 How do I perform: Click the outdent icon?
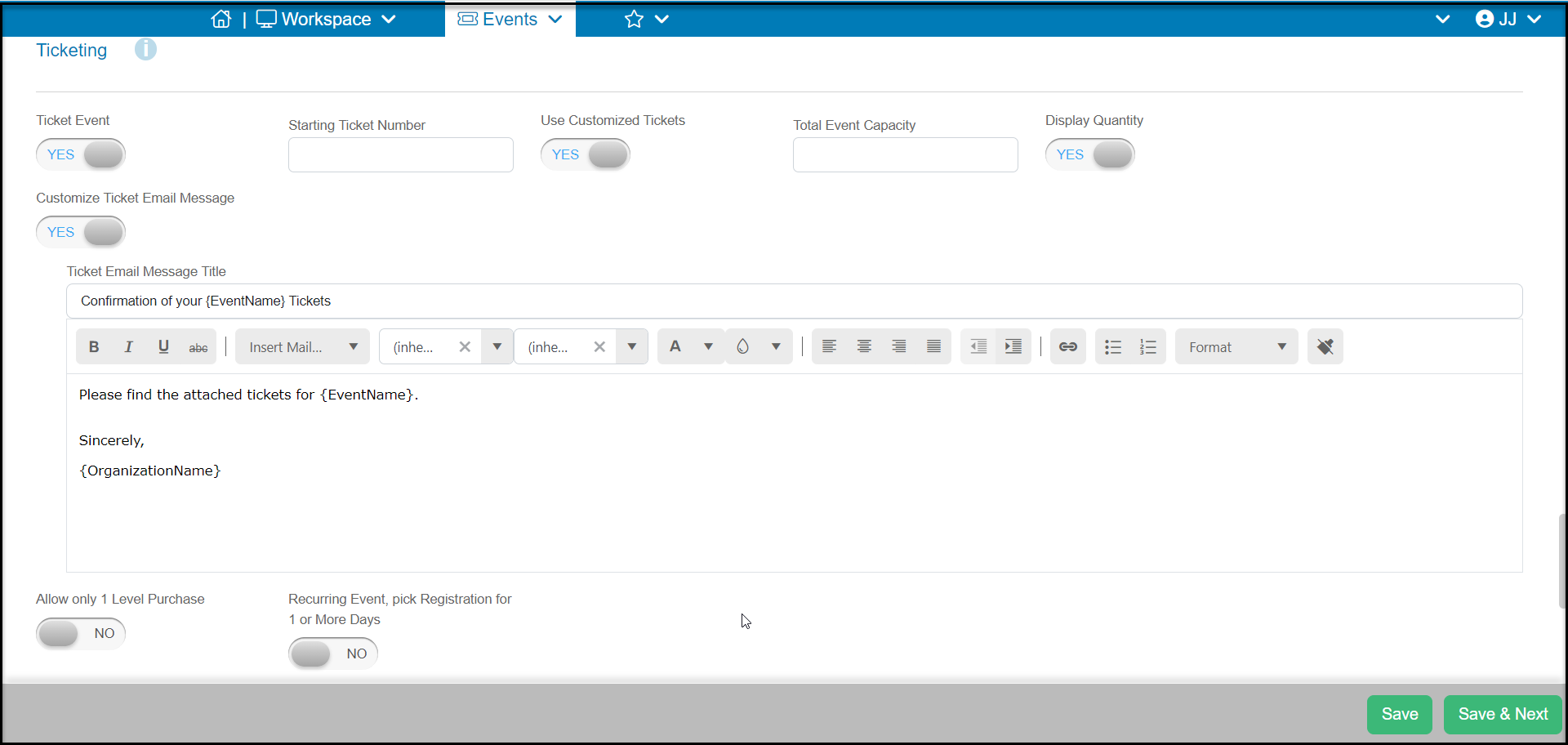pyautogui.click(x=978, y=346)
